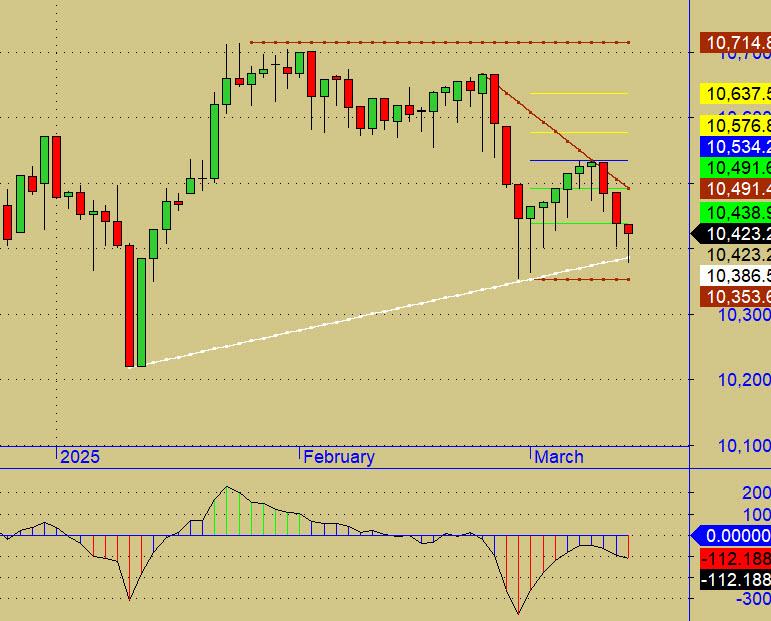
Task: Click the tall red January low candle
Action: pyautogui.click(x=129, y=305)
